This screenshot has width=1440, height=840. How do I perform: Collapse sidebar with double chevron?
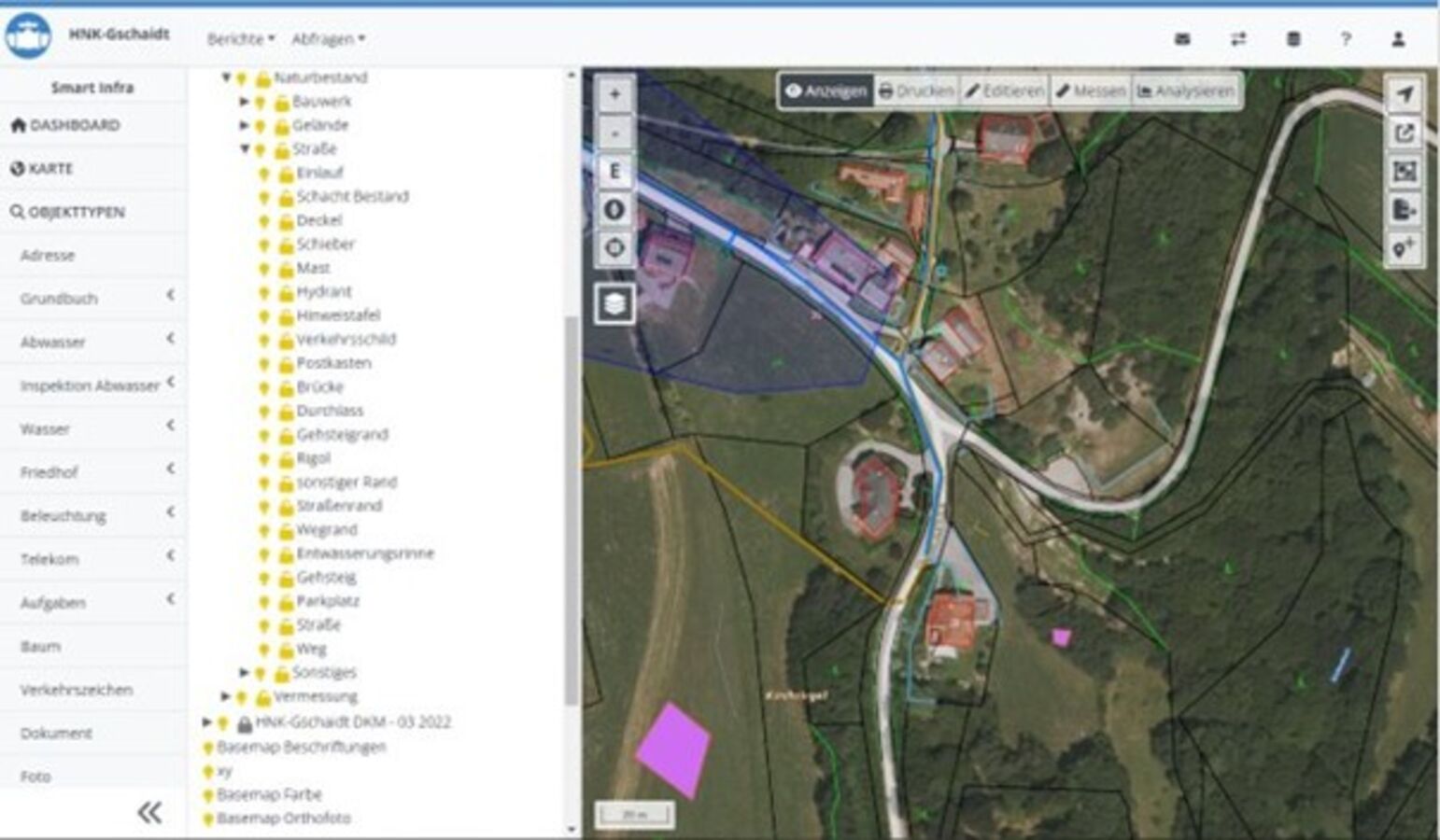pyautogui.click(x=149, y=813)
